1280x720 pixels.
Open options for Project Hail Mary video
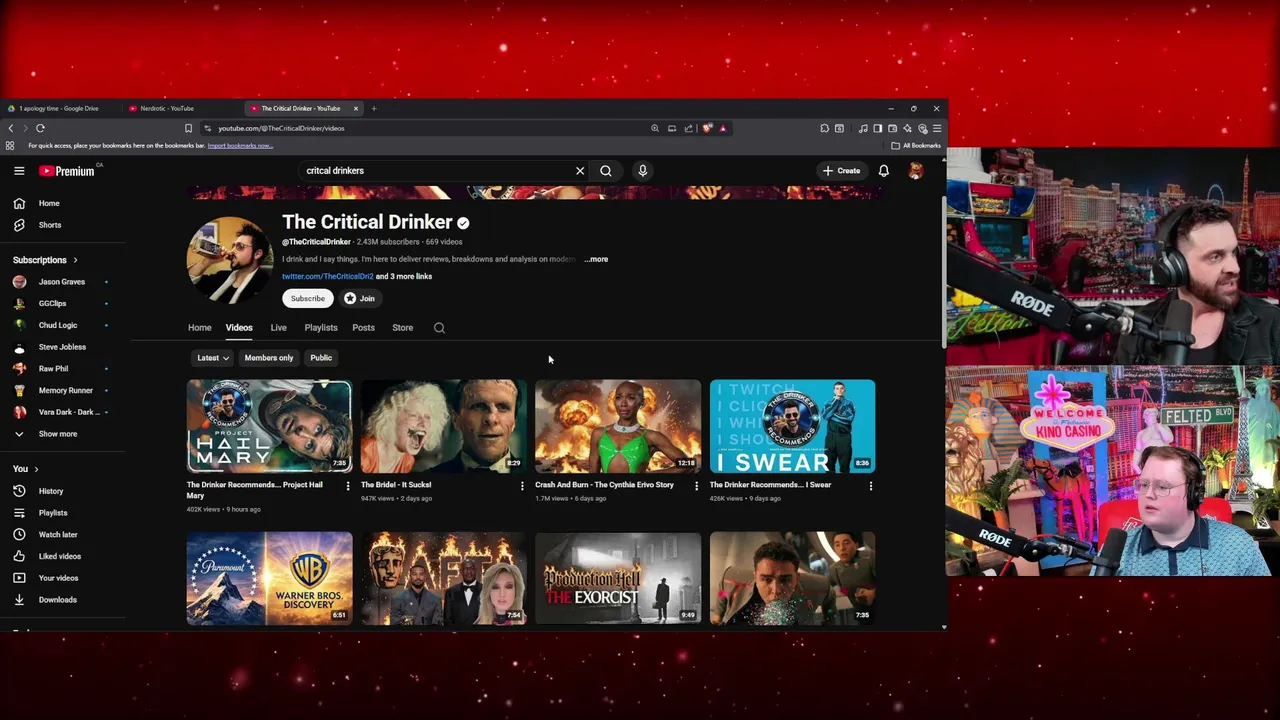tap(348, 486)
